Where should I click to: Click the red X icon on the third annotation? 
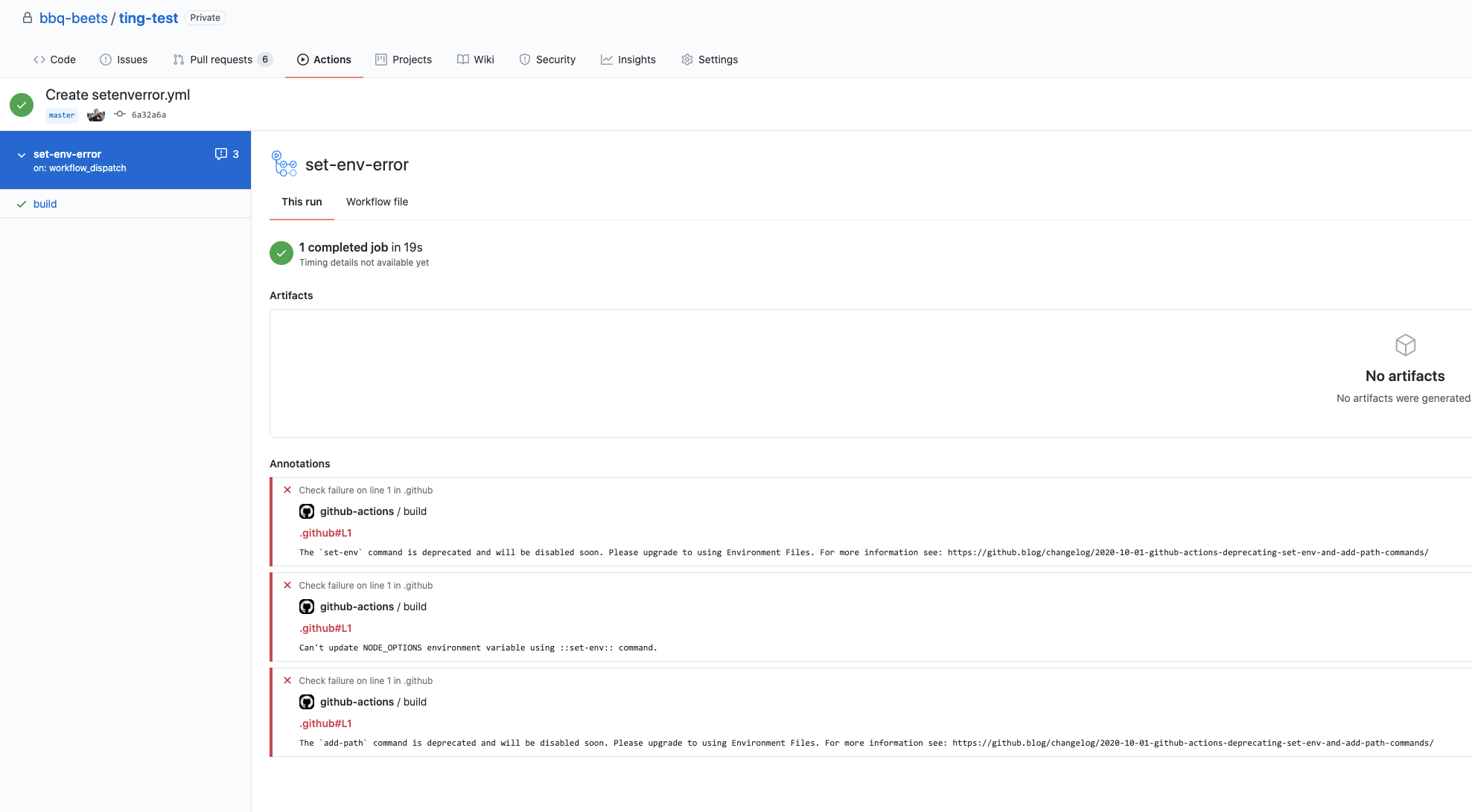287,680
